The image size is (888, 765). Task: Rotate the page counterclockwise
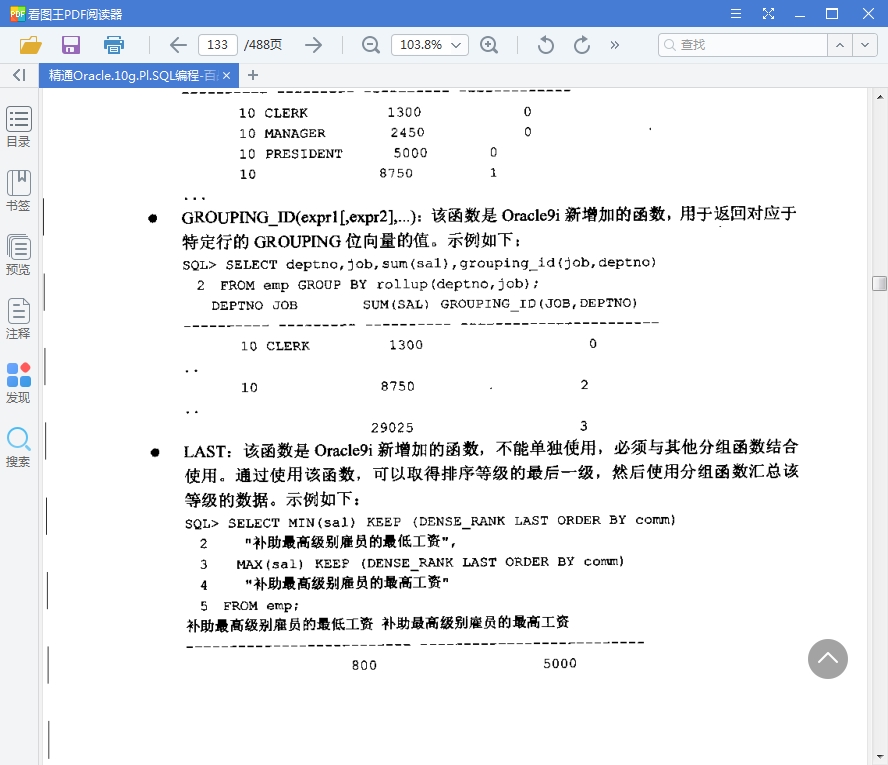(545, 45)
